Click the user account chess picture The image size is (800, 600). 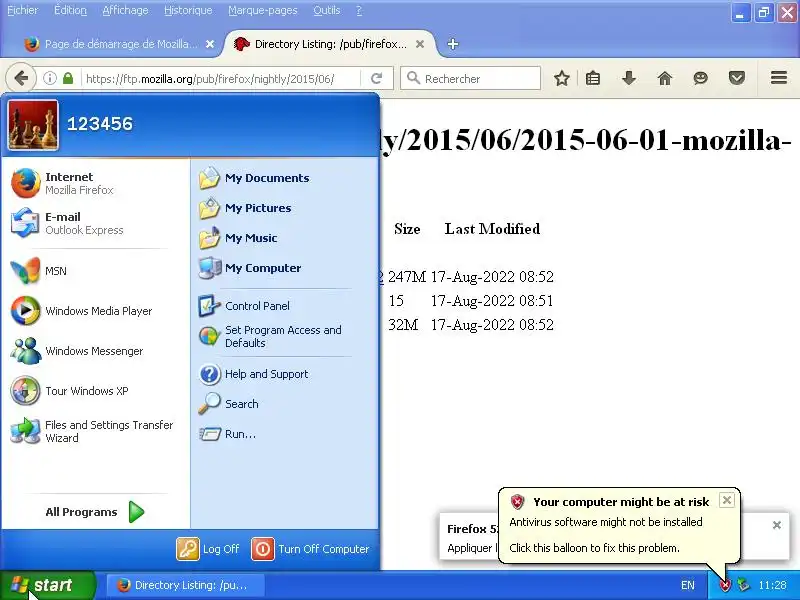click(33, 126)
